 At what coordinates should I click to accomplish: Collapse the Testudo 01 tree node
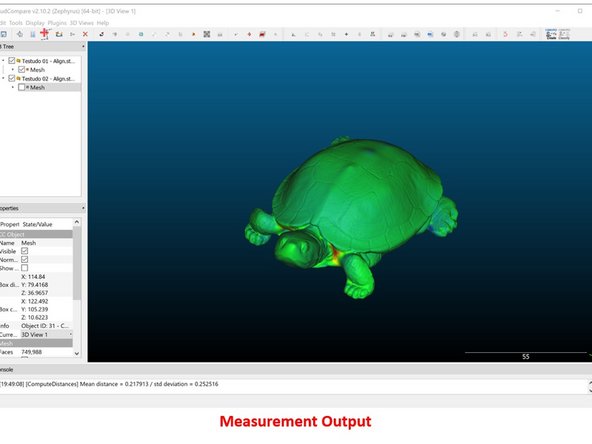[x=3, y=61]
